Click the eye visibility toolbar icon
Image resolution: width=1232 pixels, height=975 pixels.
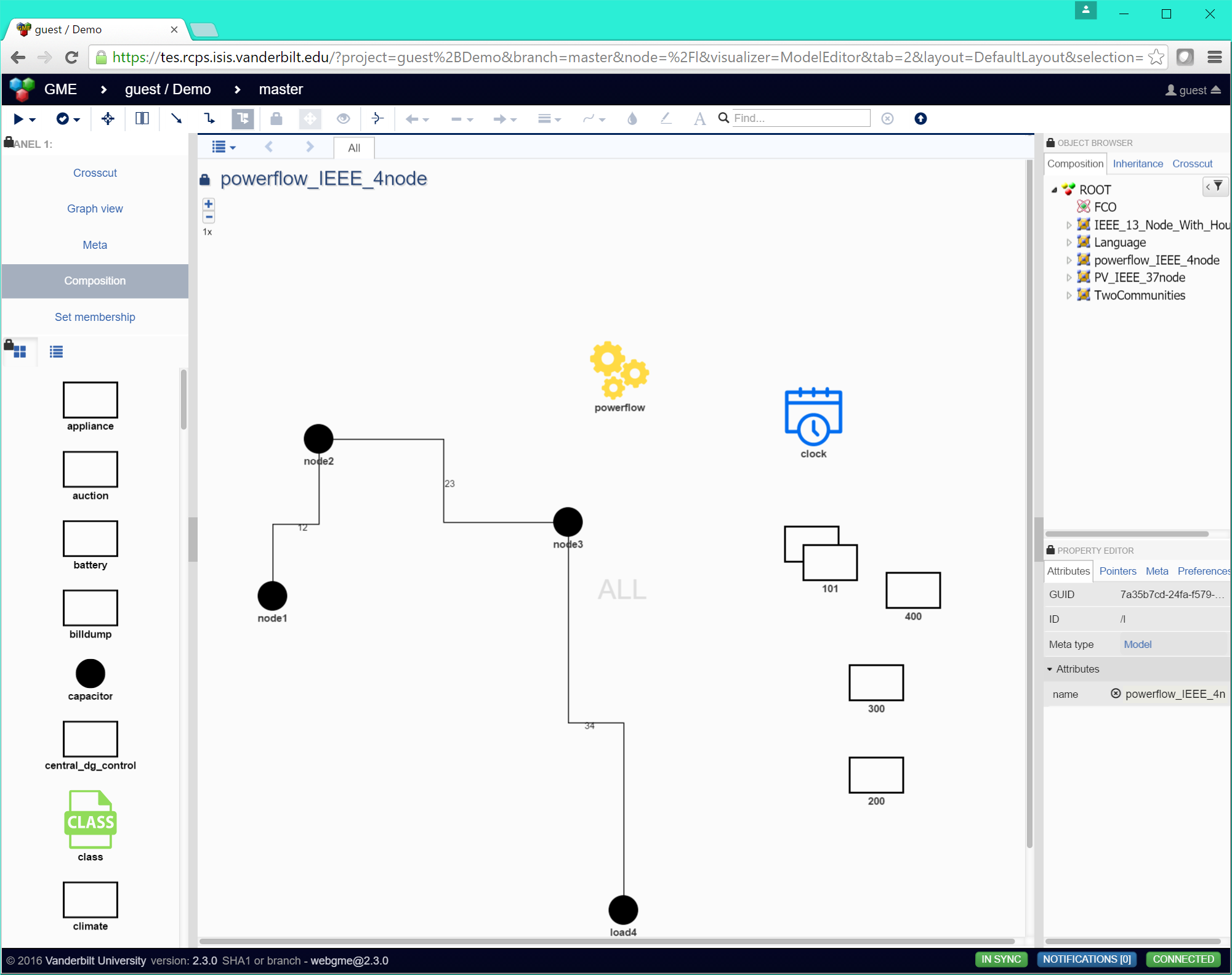(x=343, y=118)
